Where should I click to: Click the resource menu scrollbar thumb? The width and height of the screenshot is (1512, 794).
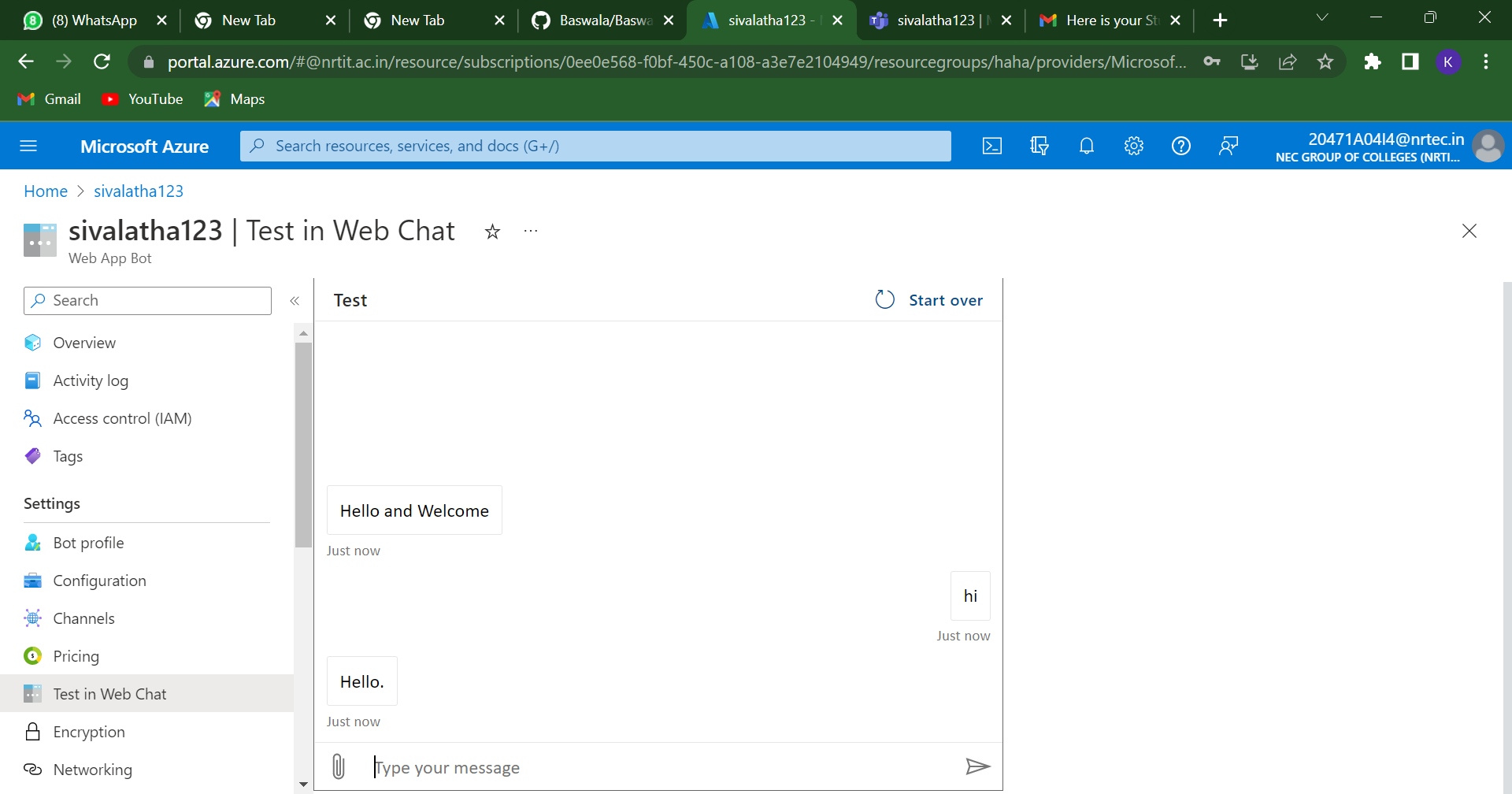pos(303,444)
